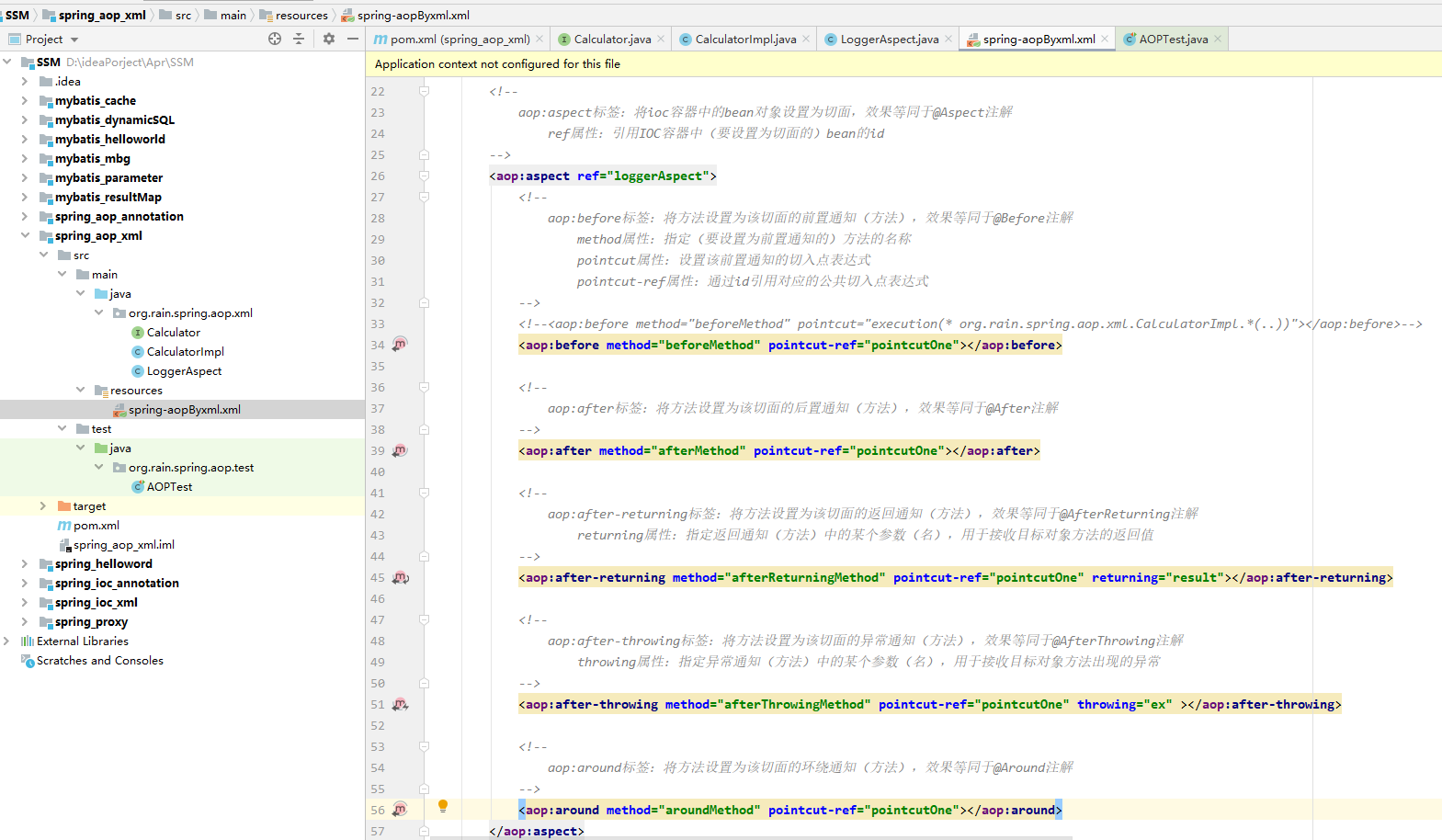Viewport: 1442px width, 840px height.
Task: Click gutter aspect icon on line 56
Action: pyautogui.click(x=400, y=810)
